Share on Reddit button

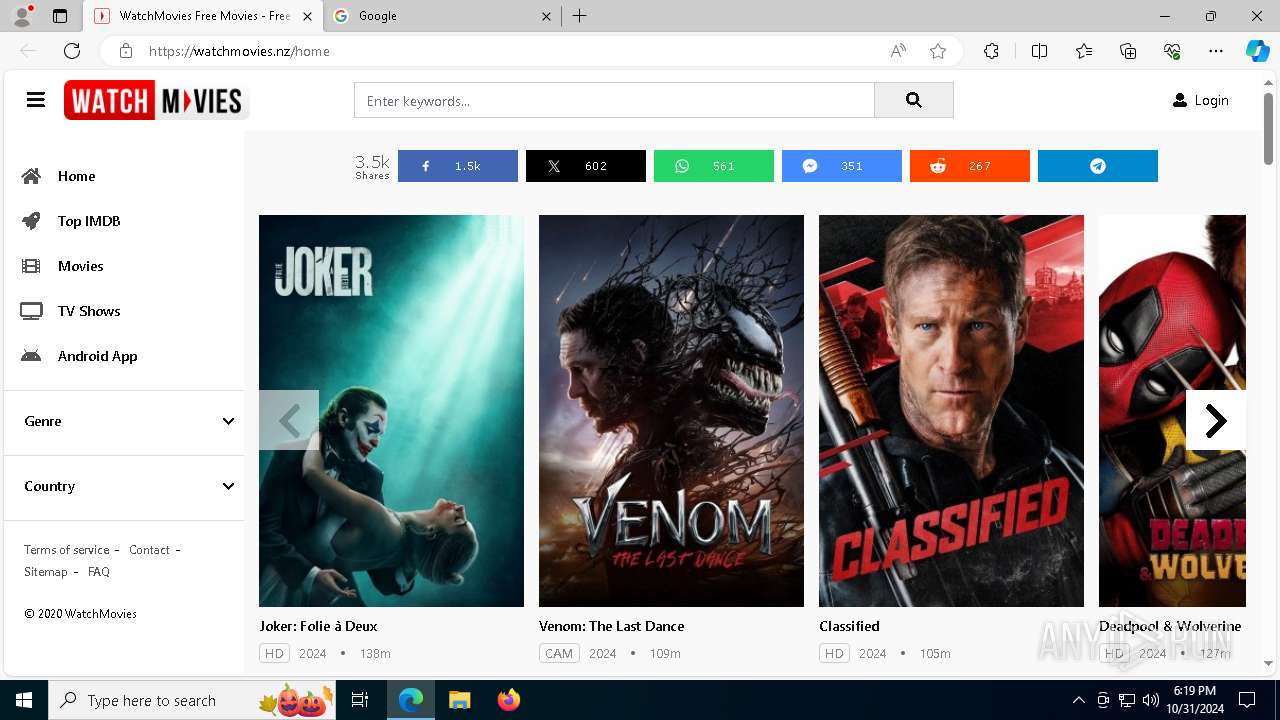970,166
